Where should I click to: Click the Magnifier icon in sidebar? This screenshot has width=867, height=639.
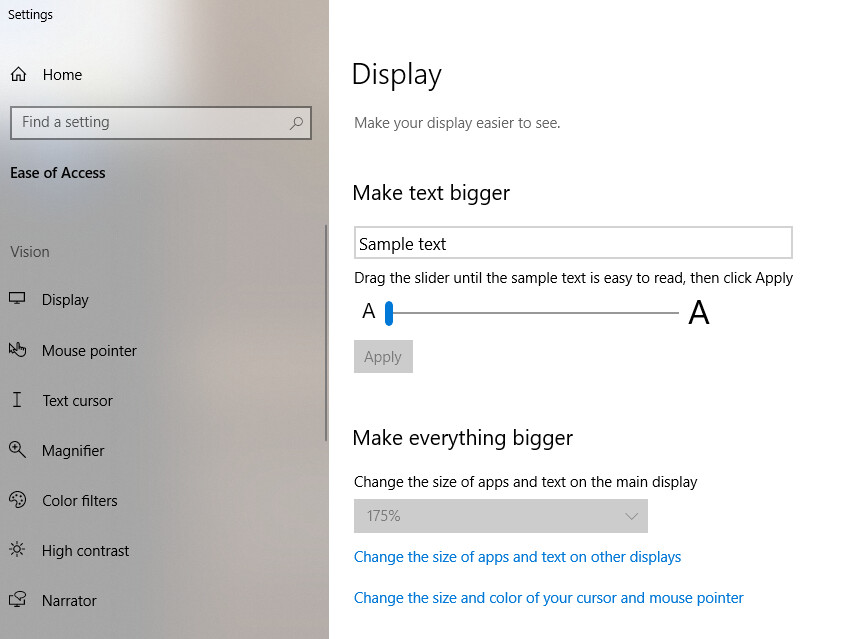[x=17, y=450]
